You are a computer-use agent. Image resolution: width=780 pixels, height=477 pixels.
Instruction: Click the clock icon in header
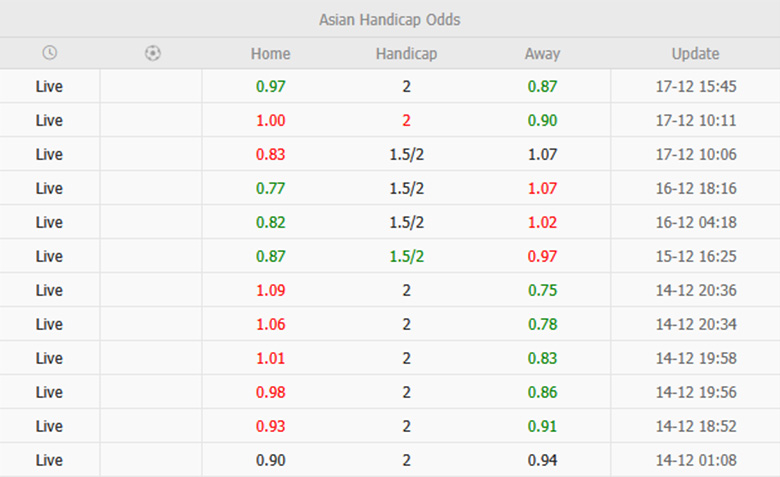point(50,53)
